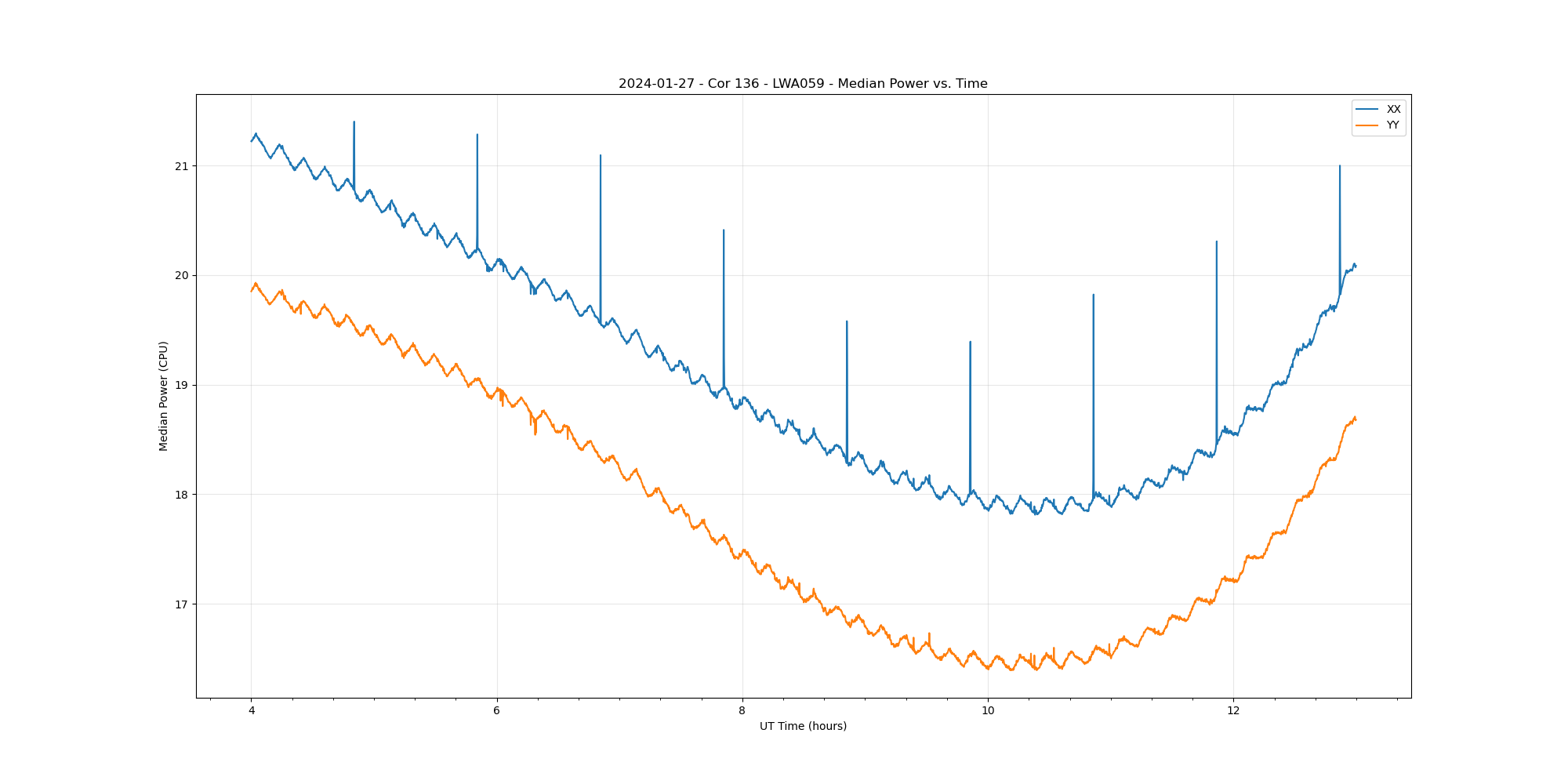The image size is (1568, 784).
Task: Click the x-axis tick label 8
Action: (x=742, y=711)
